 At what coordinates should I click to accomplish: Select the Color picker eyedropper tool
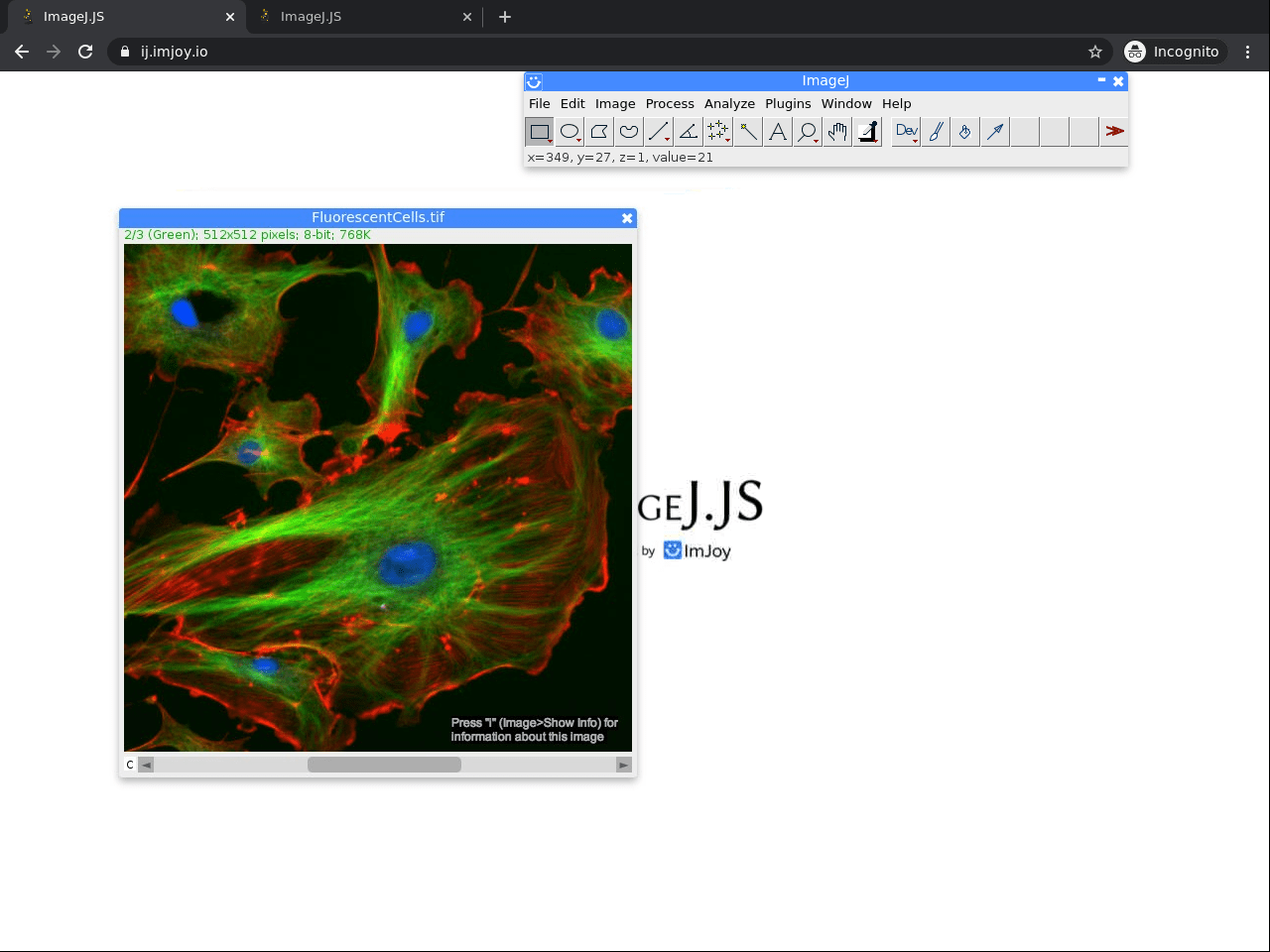tap(866, 131)
